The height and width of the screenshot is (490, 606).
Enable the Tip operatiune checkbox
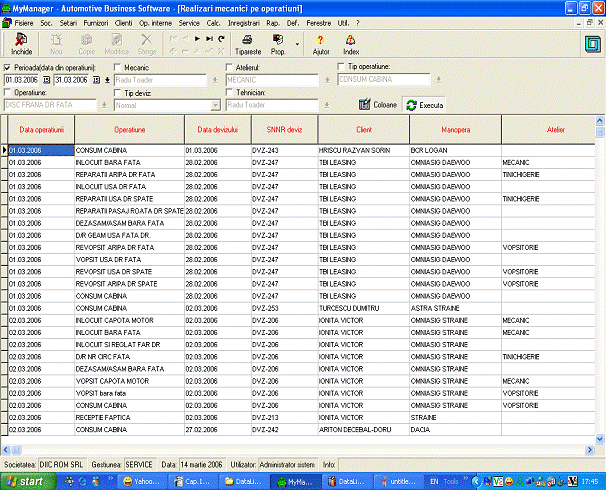(x=340, y=67)
